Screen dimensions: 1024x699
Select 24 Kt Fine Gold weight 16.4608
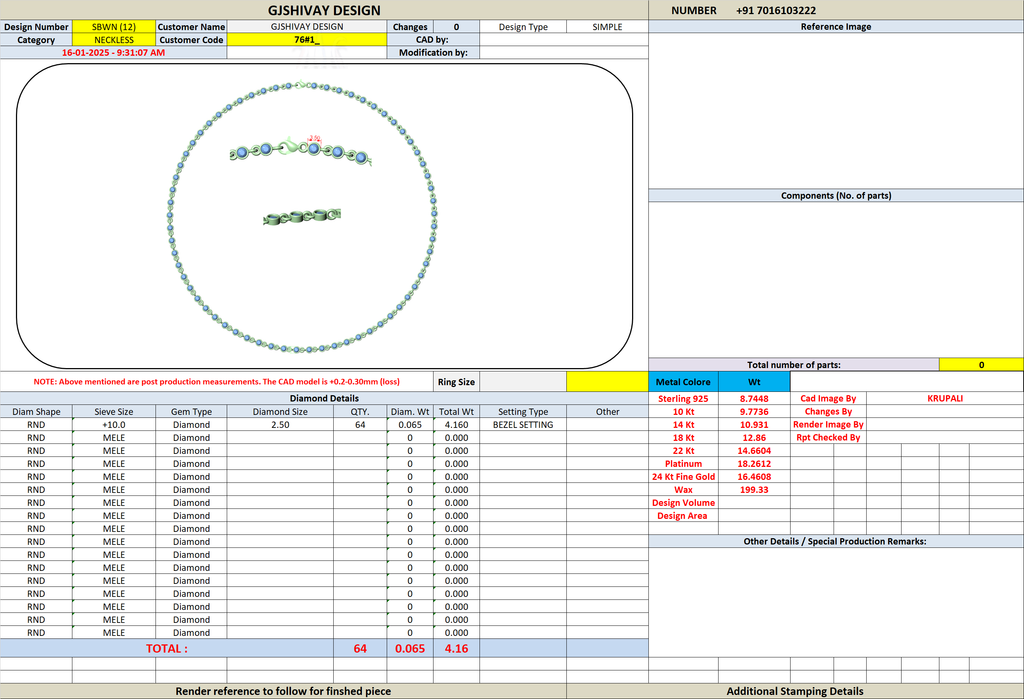[x=754, y=477]
